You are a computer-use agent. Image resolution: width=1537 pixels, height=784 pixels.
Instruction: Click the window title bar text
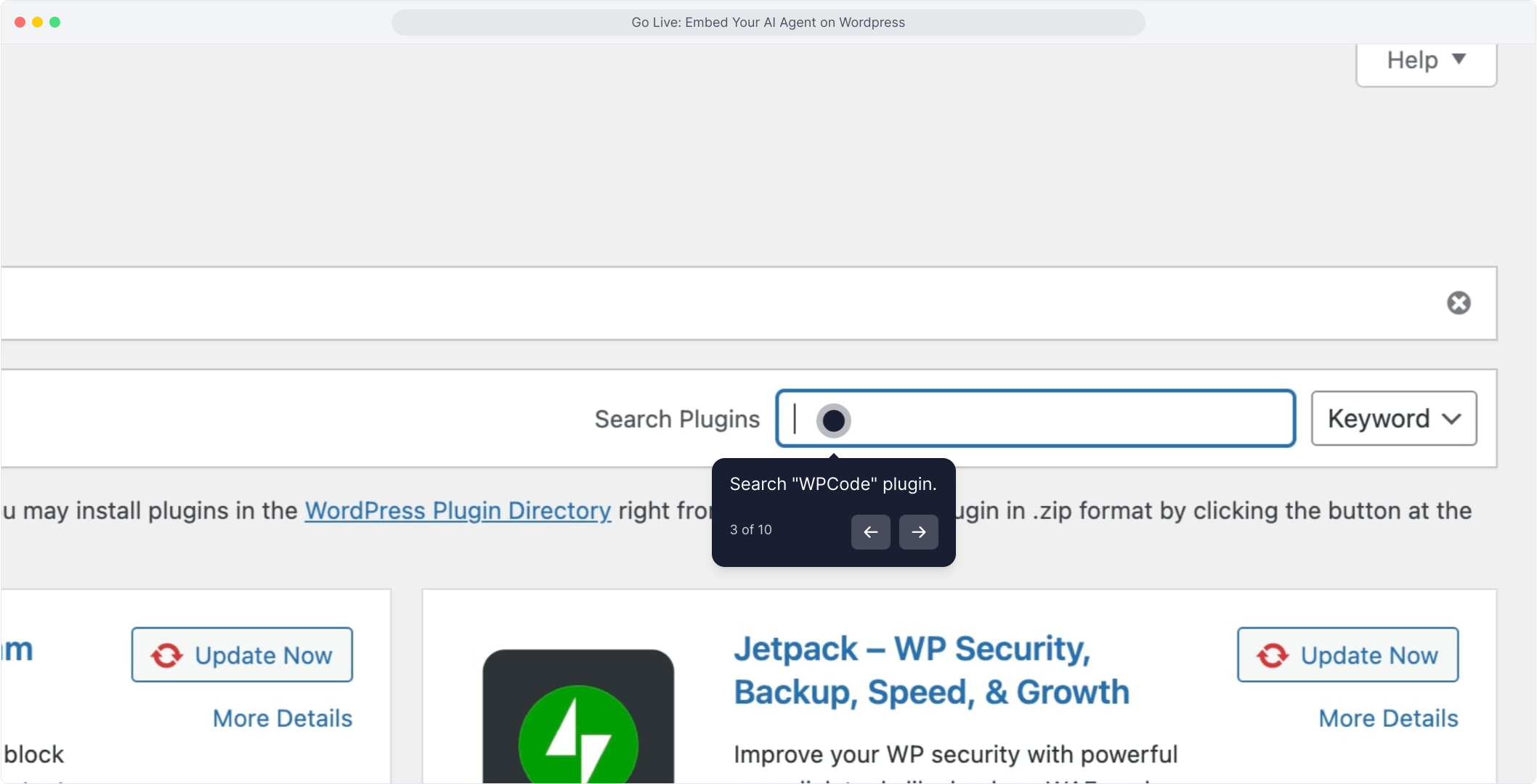click(768, 23)
